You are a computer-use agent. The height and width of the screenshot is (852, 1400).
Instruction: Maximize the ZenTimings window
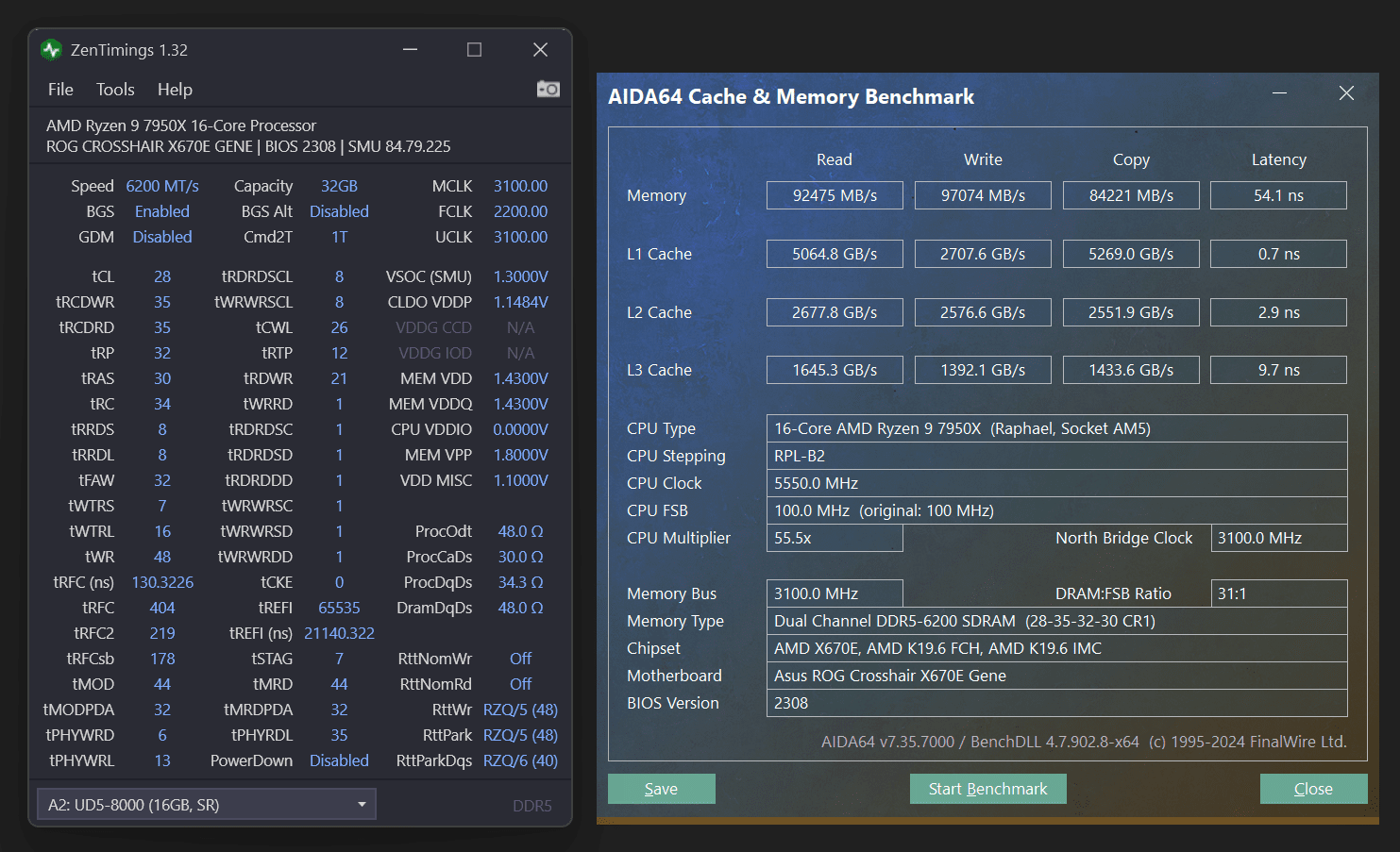[474, 50]
